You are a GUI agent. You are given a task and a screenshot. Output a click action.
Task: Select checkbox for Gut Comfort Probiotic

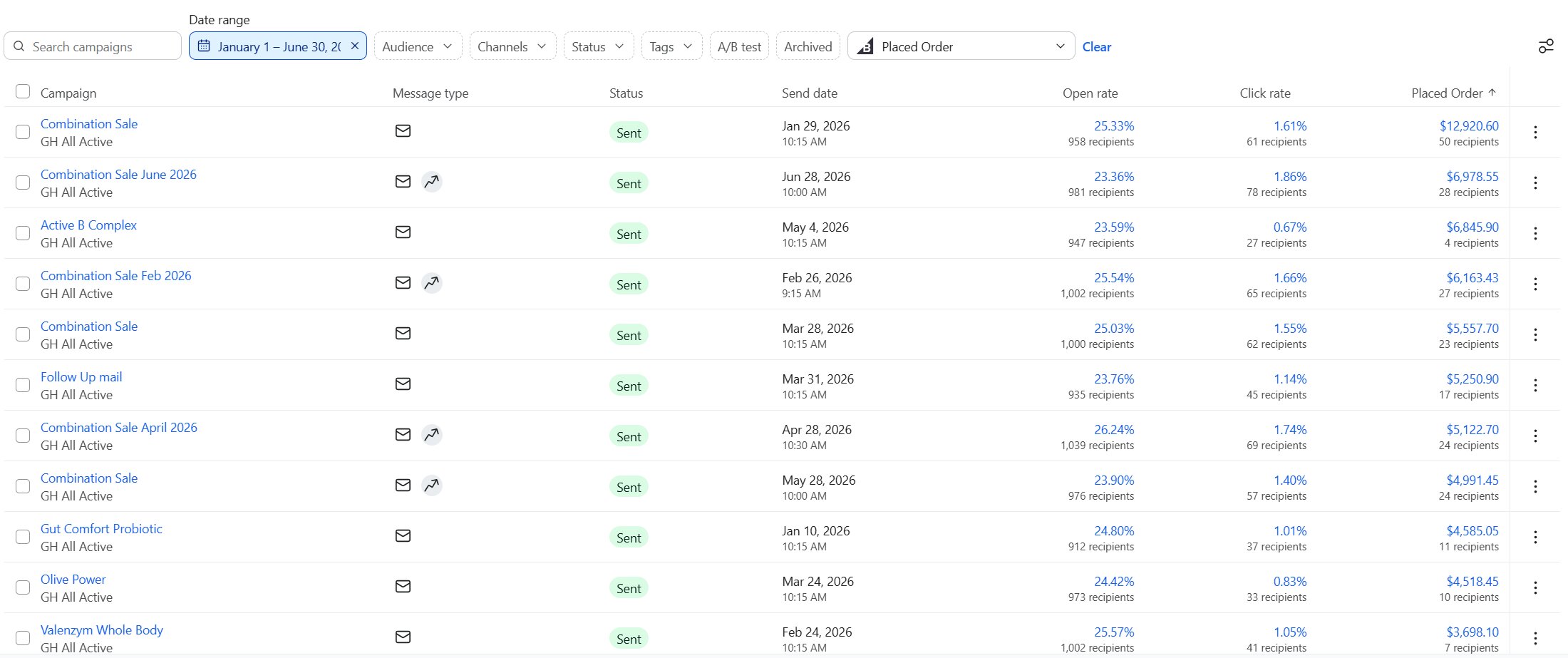(23, 537)
